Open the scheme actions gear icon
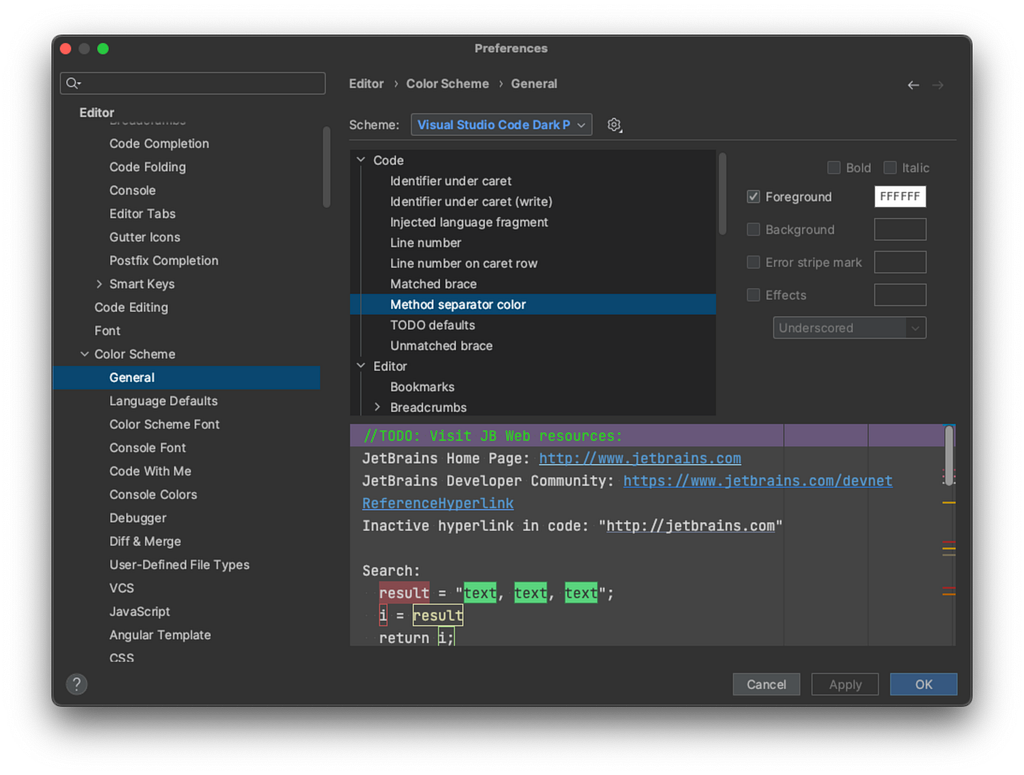1024x775 pixels. point(614,125)
